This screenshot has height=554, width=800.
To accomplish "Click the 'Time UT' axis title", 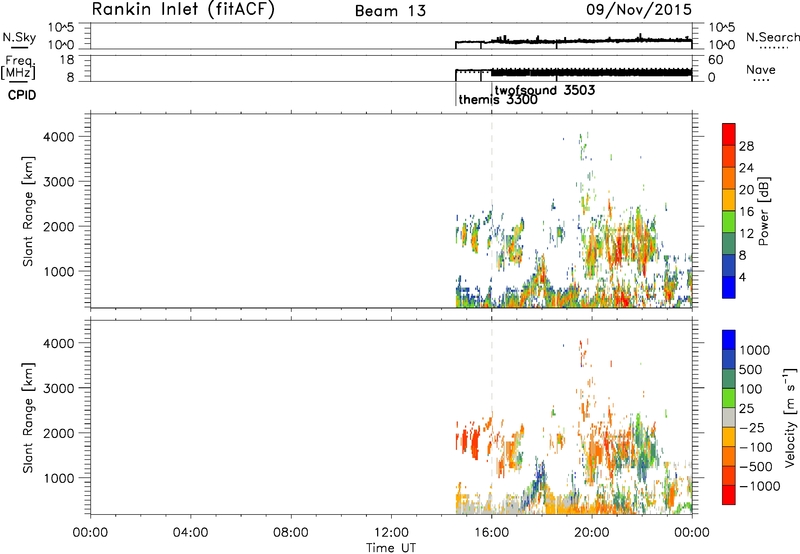I will click(x=391, y=548).
